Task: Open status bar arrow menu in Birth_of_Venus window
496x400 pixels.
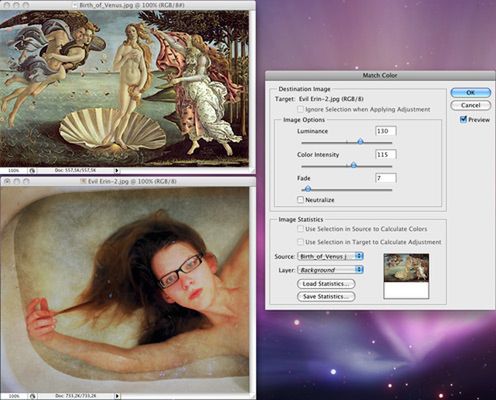Action: tap(117, 170)
